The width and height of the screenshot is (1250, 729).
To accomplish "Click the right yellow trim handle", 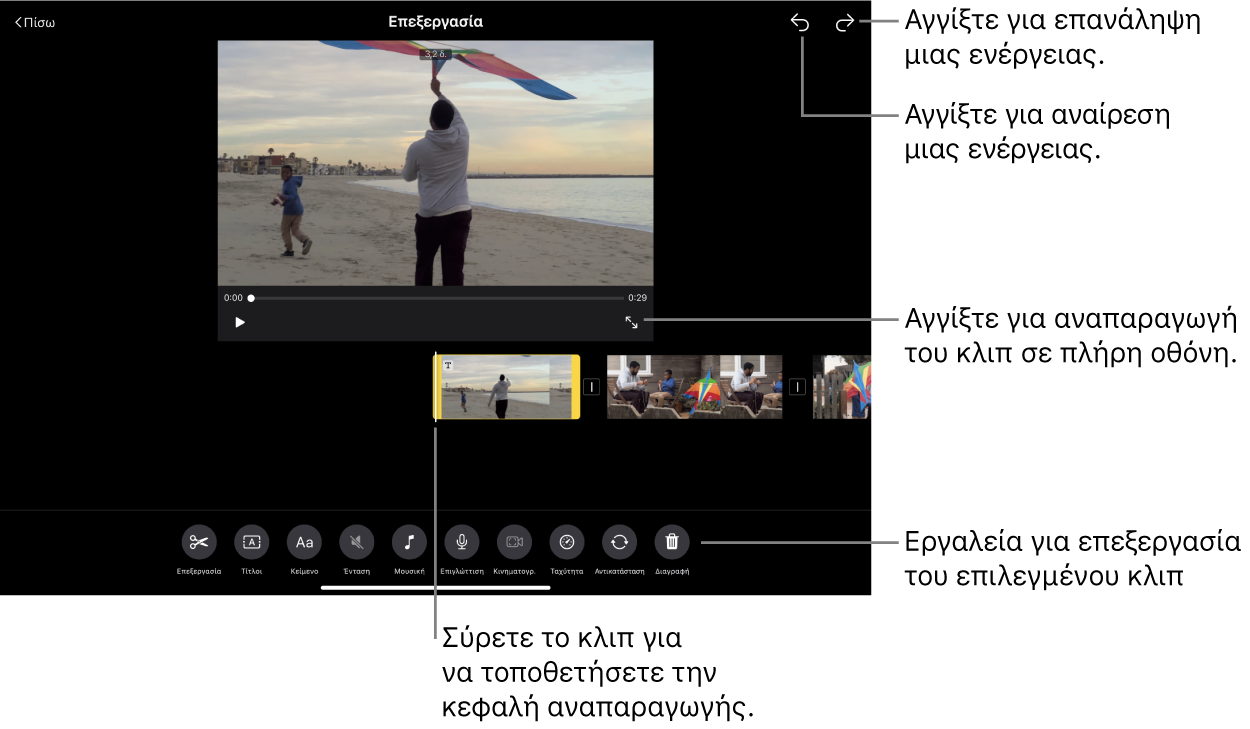I will pyautogui.click(x=576, y=386).
